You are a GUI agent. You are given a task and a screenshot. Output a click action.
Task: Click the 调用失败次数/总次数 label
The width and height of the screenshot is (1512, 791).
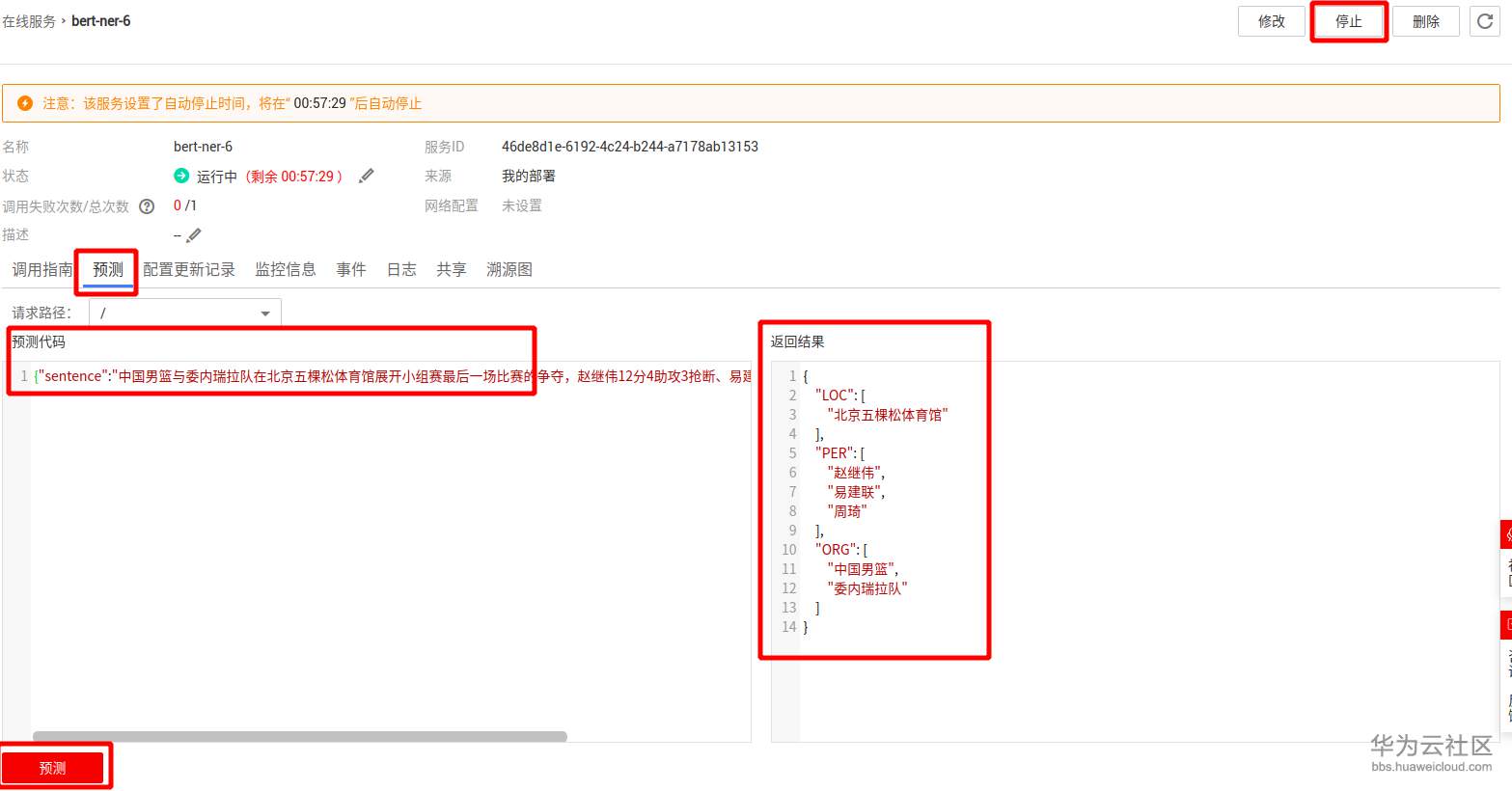[x=66, y=205]
